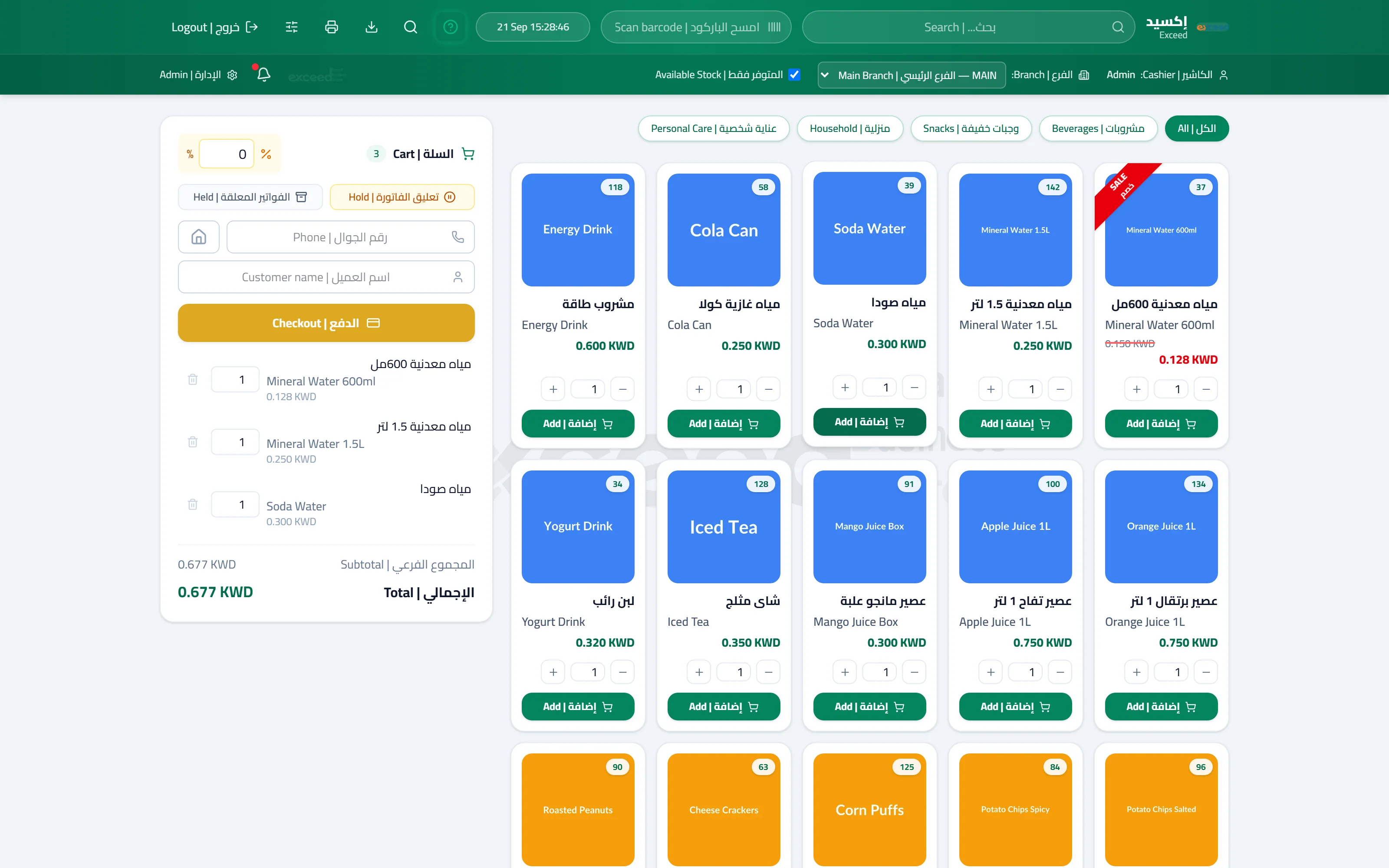Screen dimensions: 1389x868
Task: Edit cart quantity for Mineral Water 1.5L
Action: (x=235, y=442)
